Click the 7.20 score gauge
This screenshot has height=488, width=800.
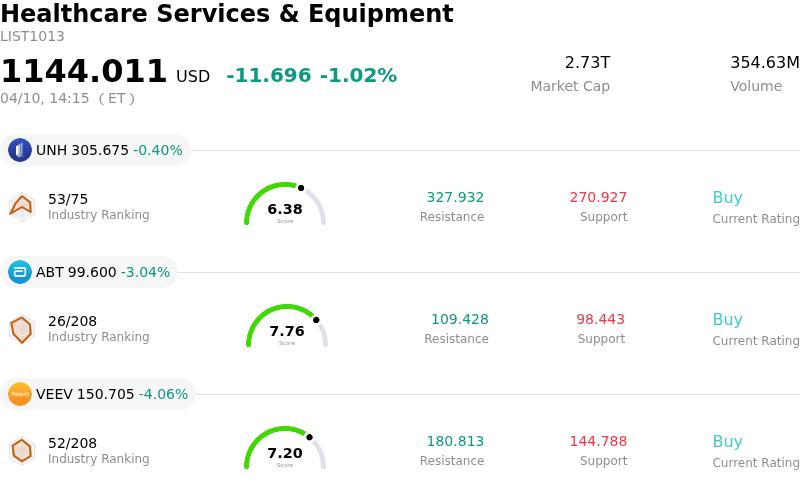[285, 449]
